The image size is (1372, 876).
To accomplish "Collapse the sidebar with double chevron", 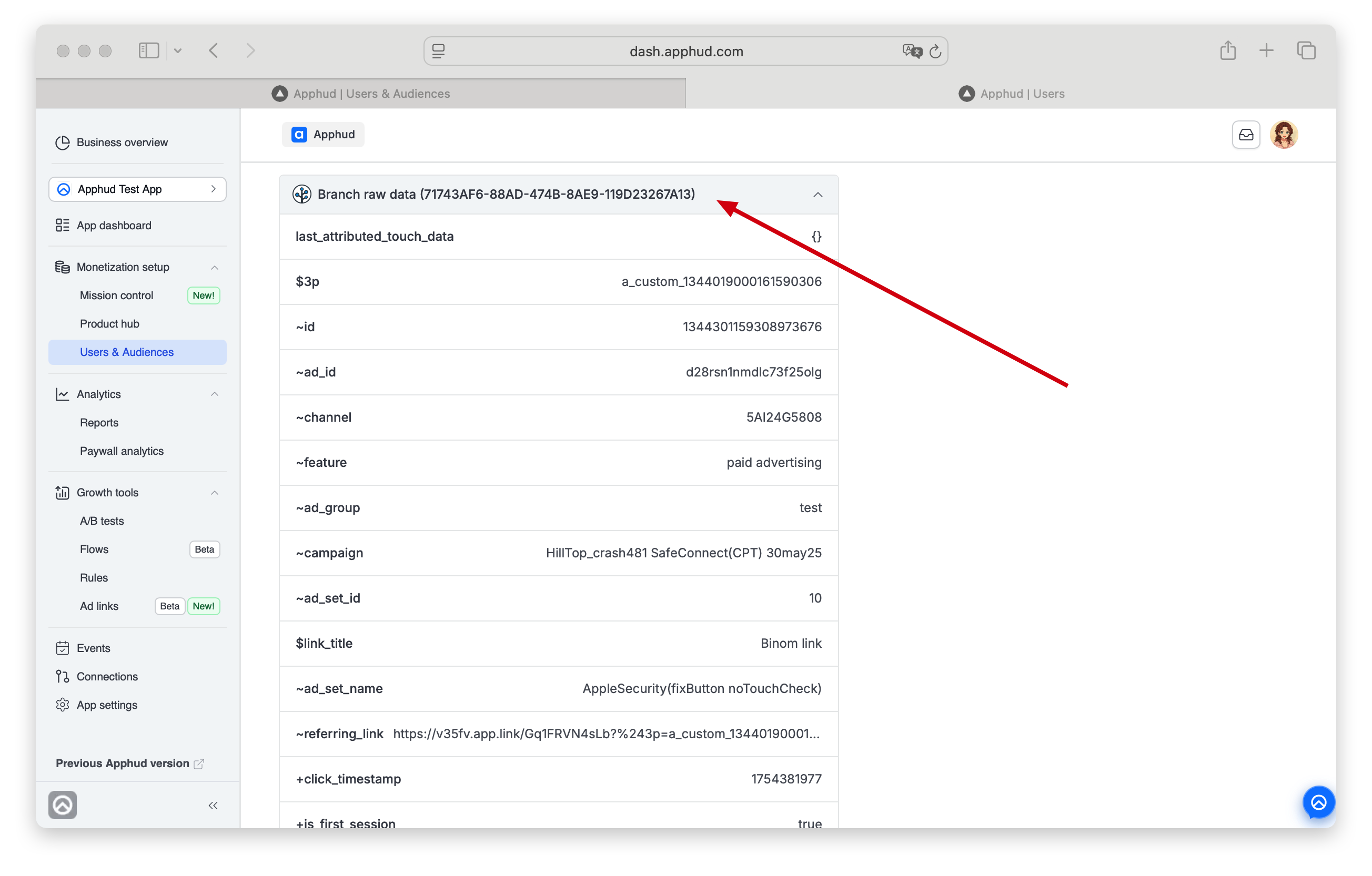I will point(213,806).
